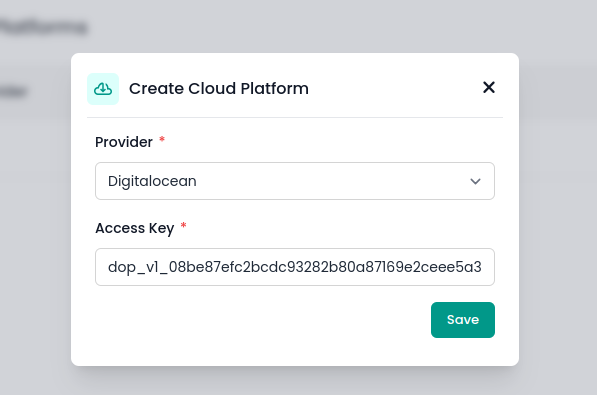This screenshot has width=597, height=395.
Task: Click empty dialog area left of Save
Action: (263, 320)
